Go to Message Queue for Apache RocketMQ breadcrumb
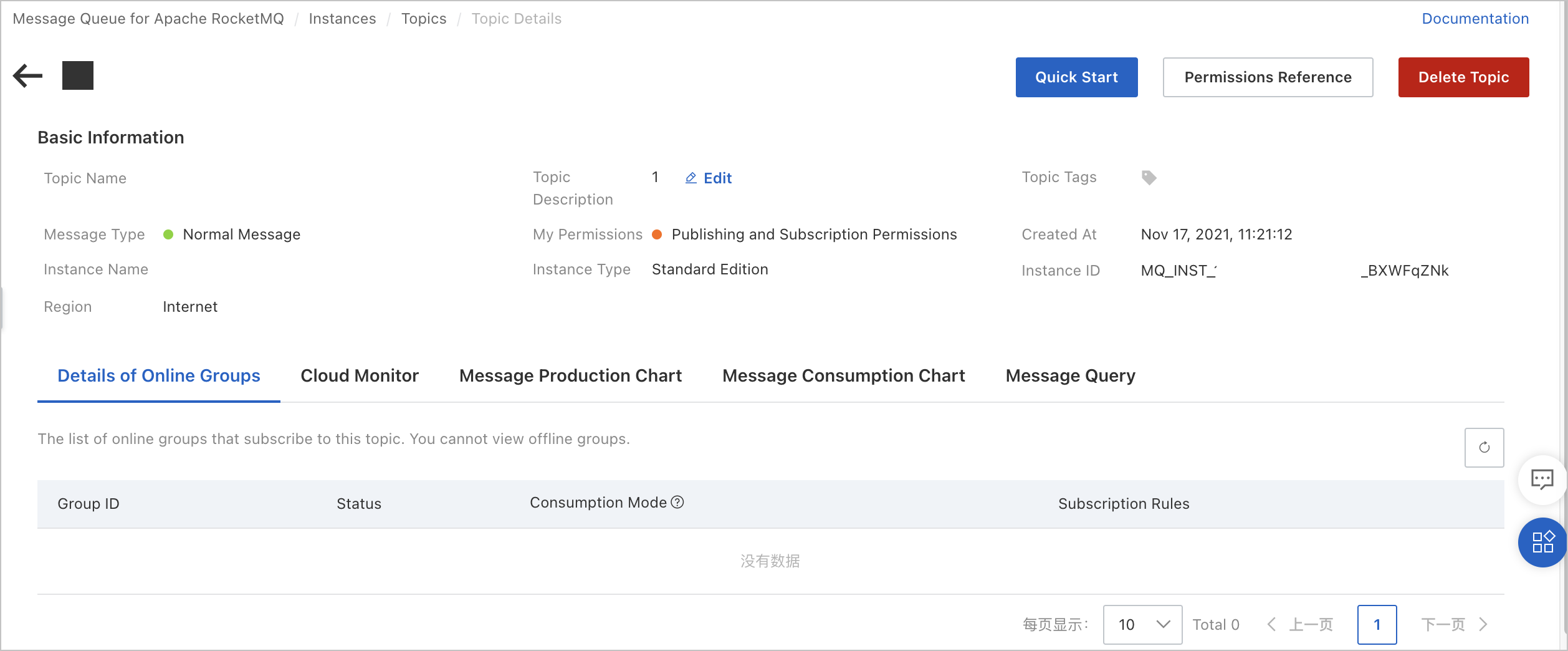1568x651 pixels. pyautogui.click(x=148, y=19)
